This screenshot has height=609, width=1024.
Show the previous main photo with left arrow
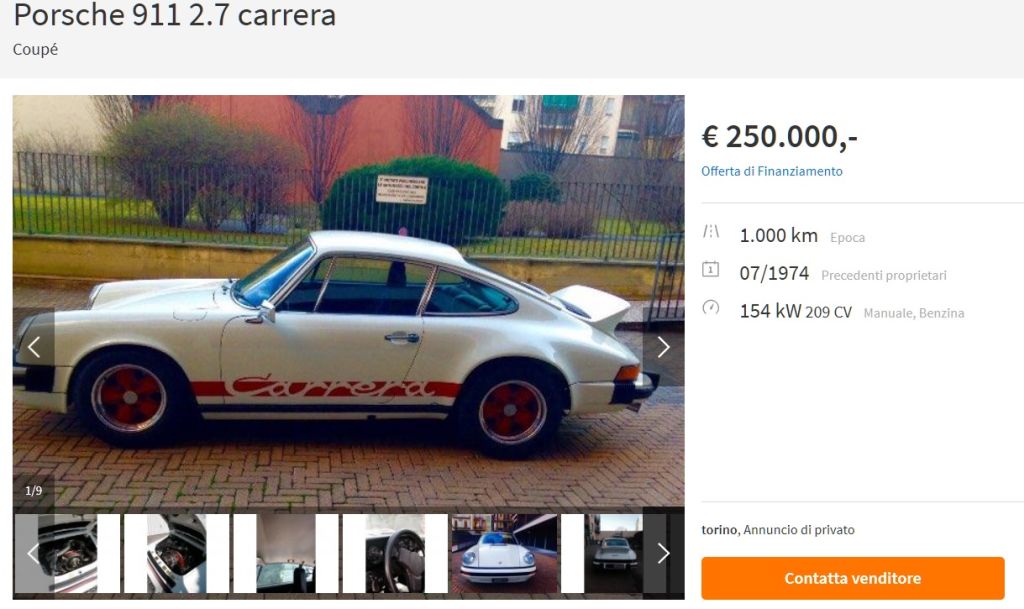[x=34, y=347]
